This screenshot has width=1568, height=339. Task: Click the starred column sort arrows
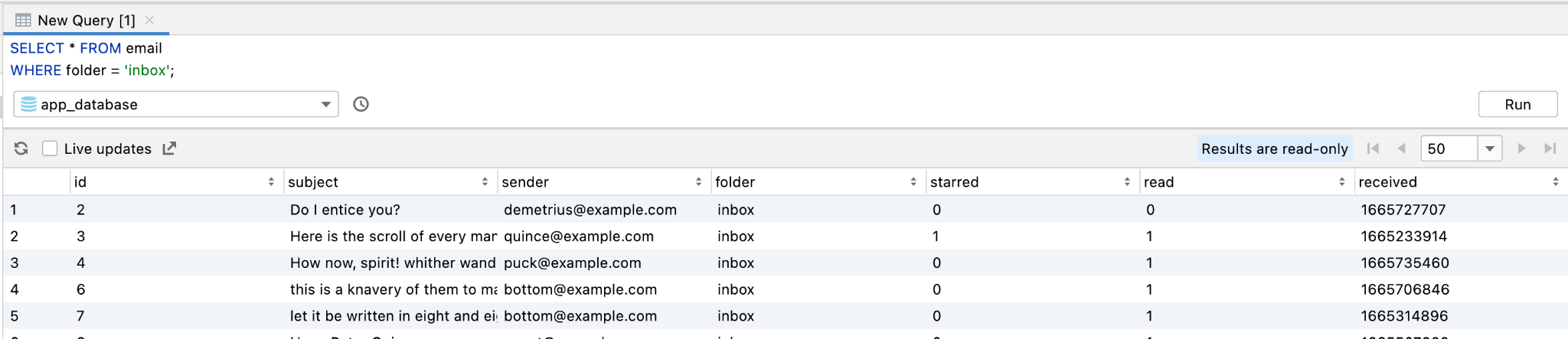(1126, 182)
